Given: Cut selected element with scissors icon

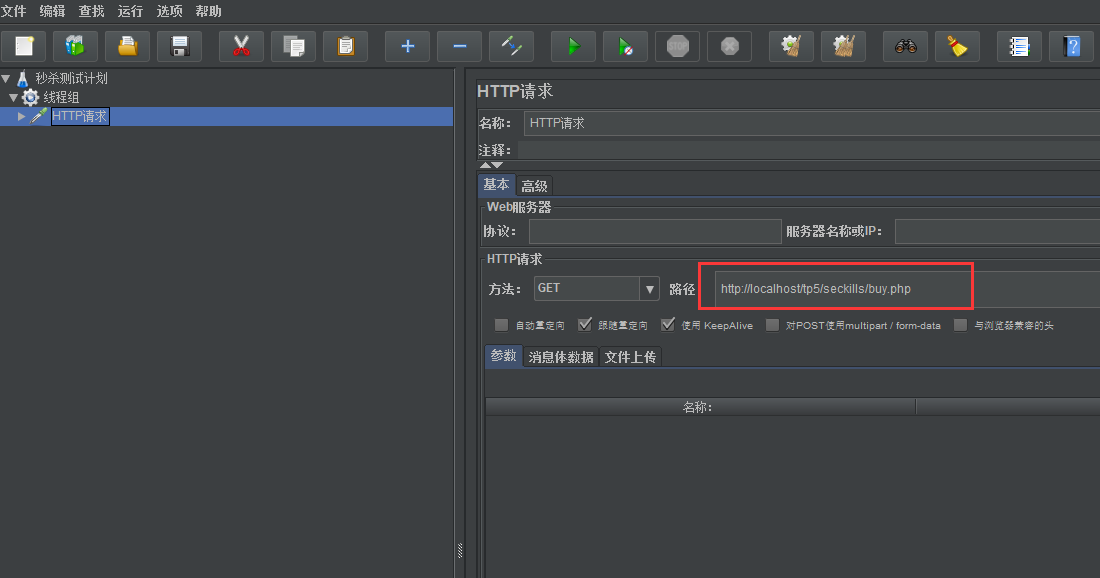Looking at the screenshot, I should (x=241, y=46).
